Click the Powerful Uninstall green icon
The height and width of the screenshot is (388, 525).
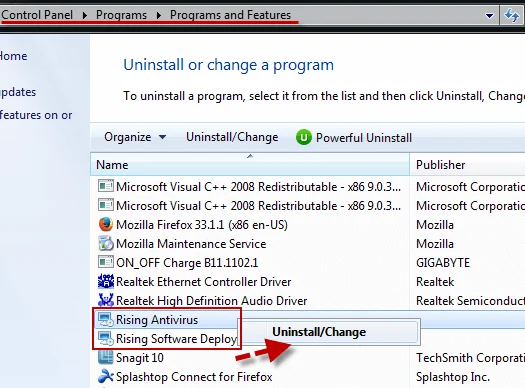point(304,138)
